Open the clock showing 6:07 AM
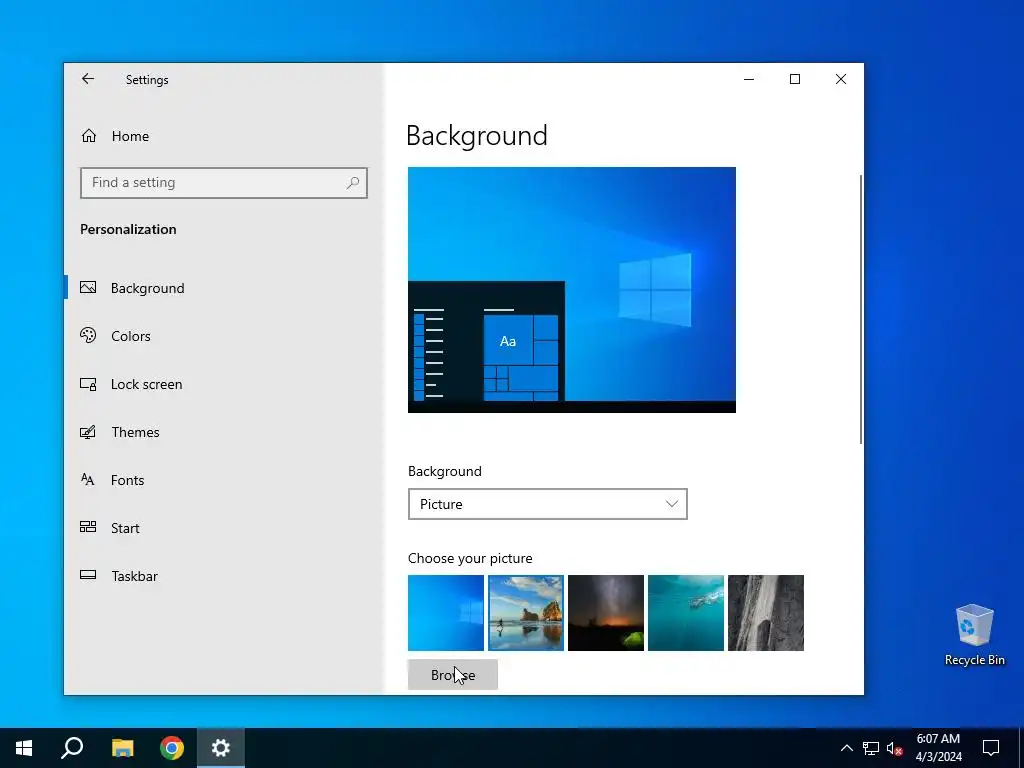This screenshot has width=1024, height=768. [x=938, y=748]
